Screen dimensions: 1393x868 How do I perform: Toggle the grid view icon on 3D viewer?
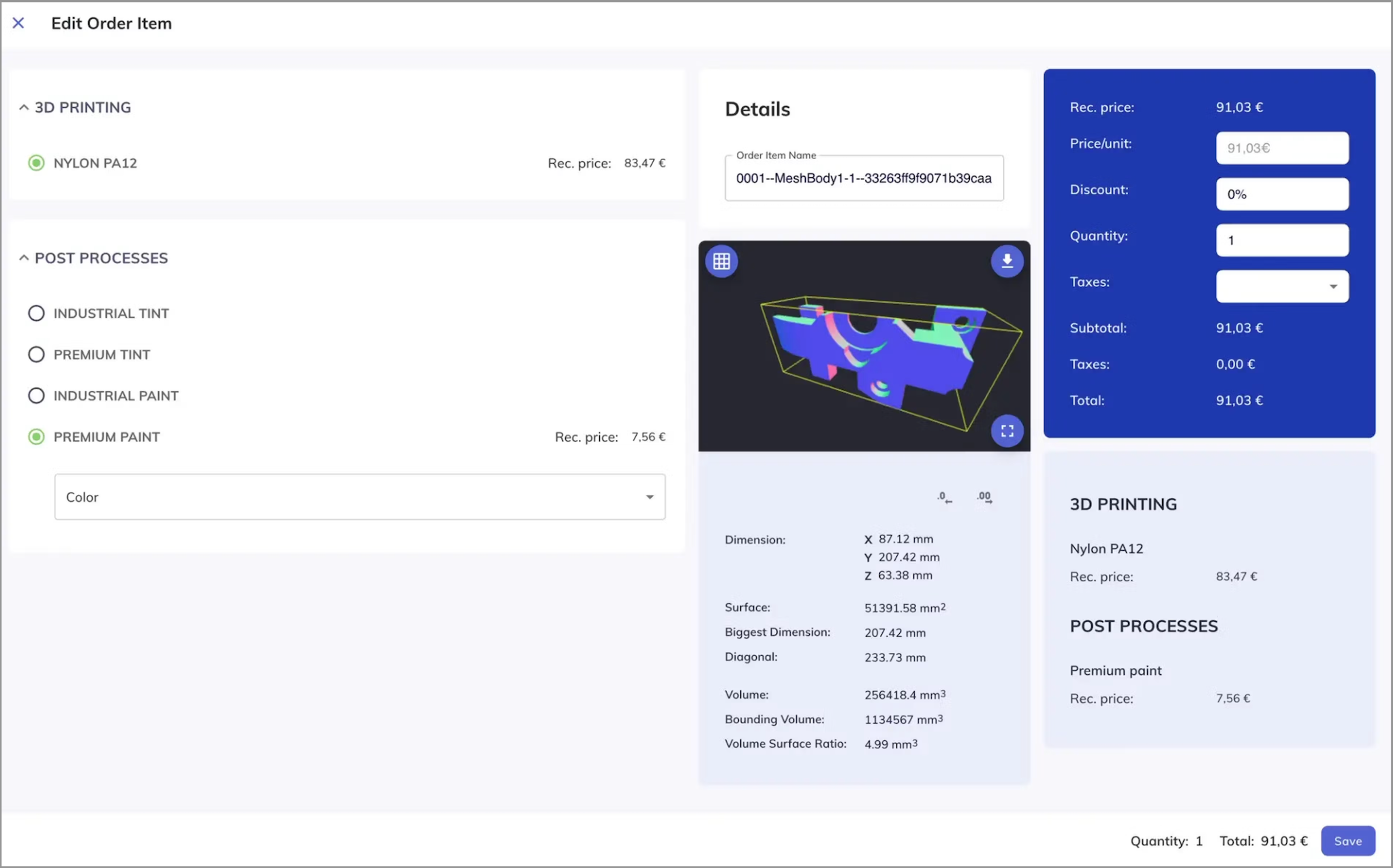[x=722, y=261]
